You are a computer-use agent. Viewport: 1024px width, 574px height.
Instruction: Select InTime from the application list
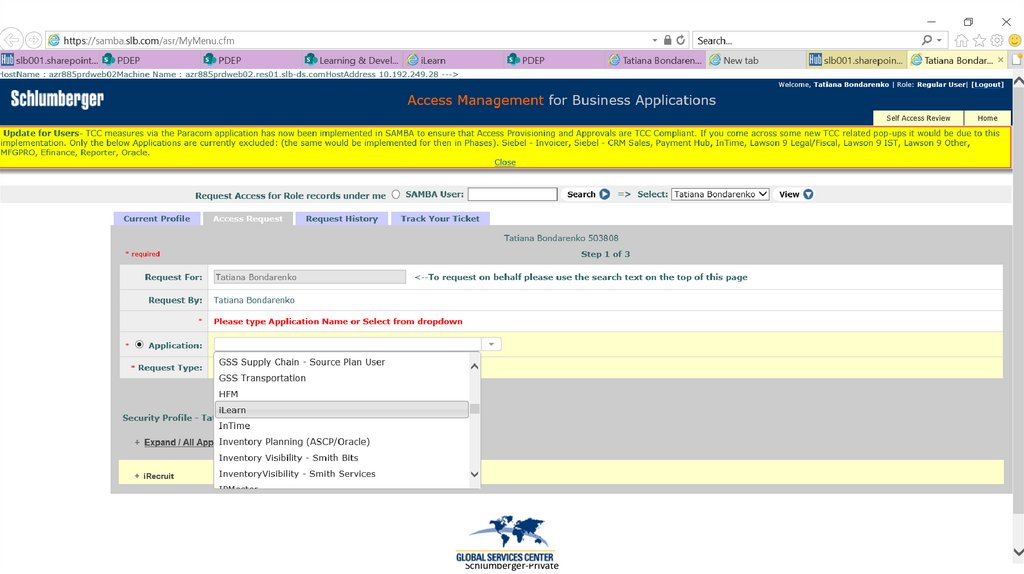tap(342, 426)
